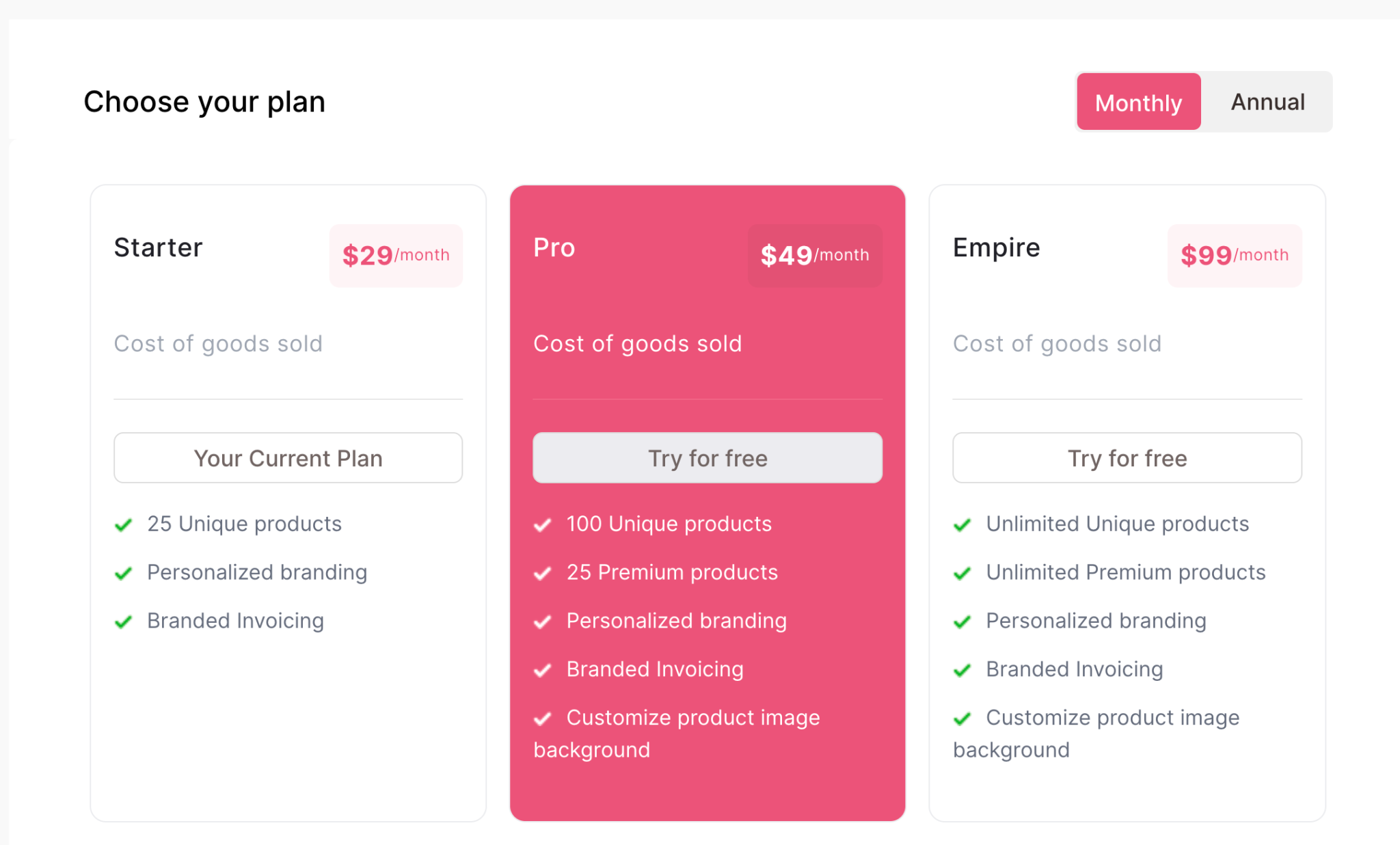The width and height of the screenshot is (1400, 845).
Task: Click the $29/month badge on Starter
Action: click(396, 256)
